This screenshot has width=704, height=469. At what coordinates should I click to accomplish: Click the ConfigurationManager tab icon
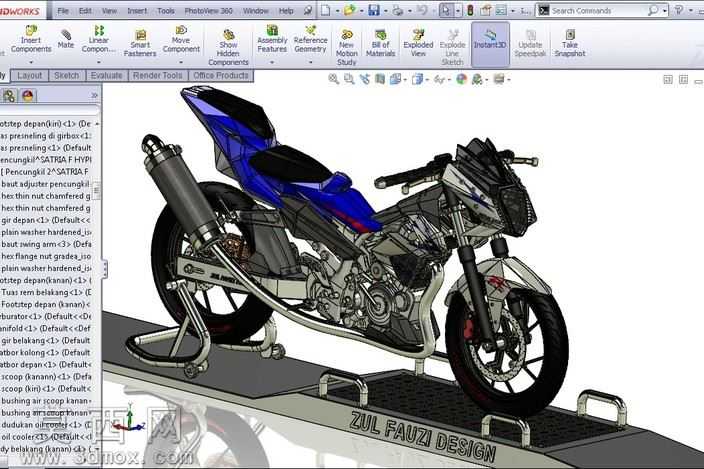point(9,95)
